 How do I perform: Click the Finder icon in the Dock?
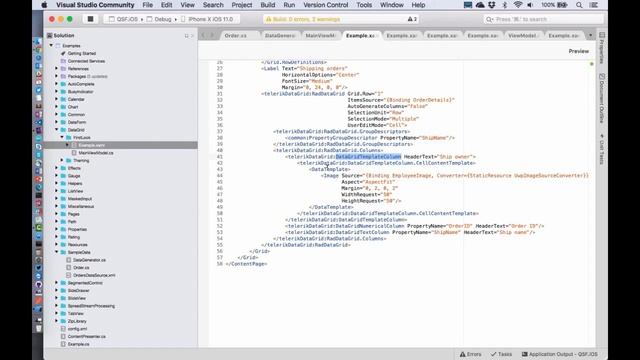pyautogui.click(x=38, y=42)
